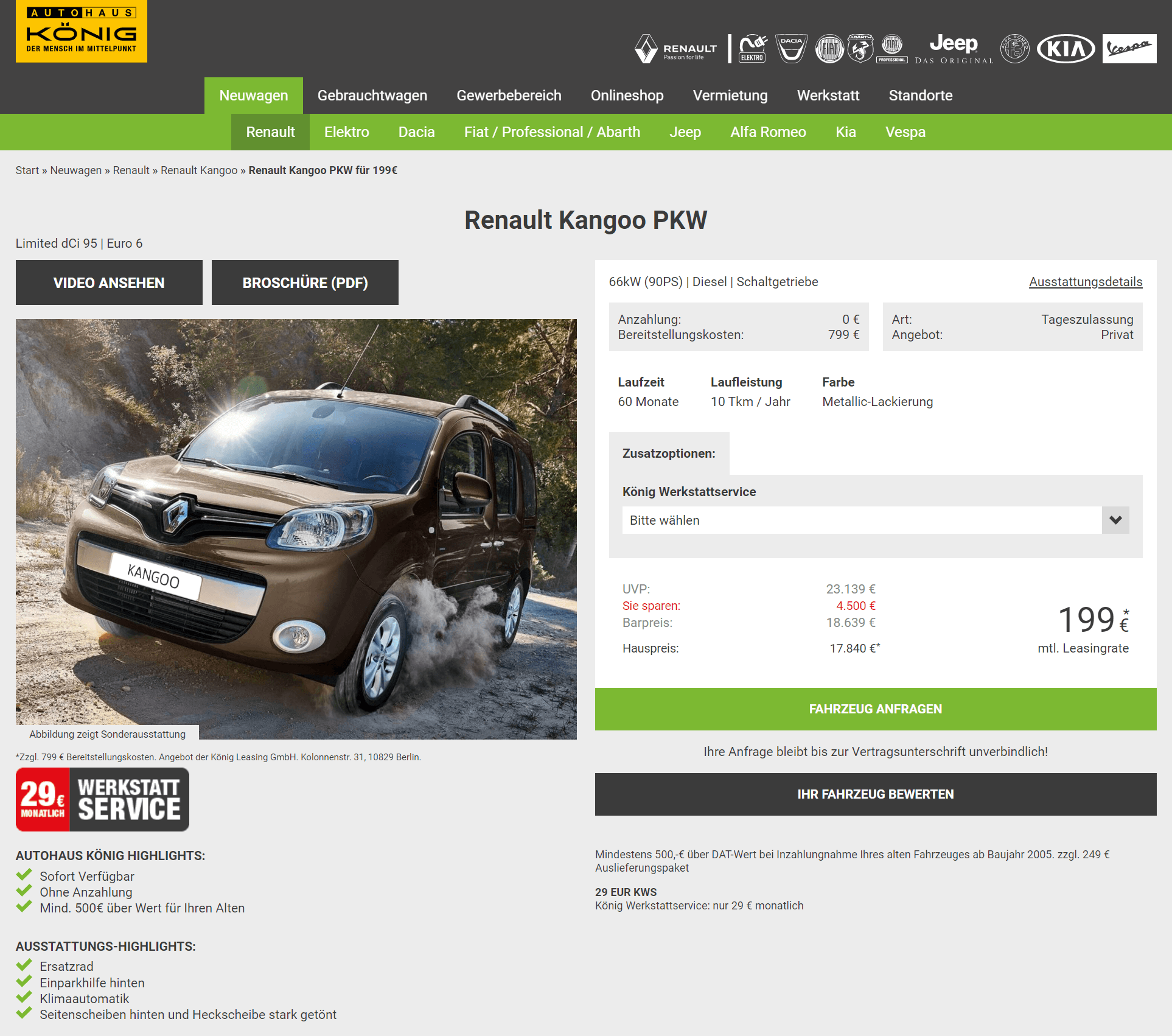Click the VIDEO ANSEHEN button
The width and height of the screenshot is (1172, 1036).
click(x=109, y=282)
